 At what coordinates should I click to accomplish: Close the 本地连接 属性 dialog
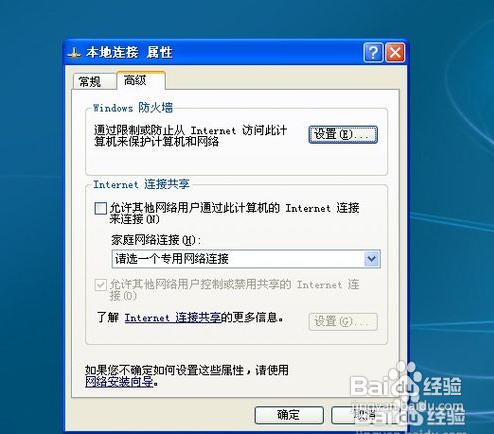395,52
